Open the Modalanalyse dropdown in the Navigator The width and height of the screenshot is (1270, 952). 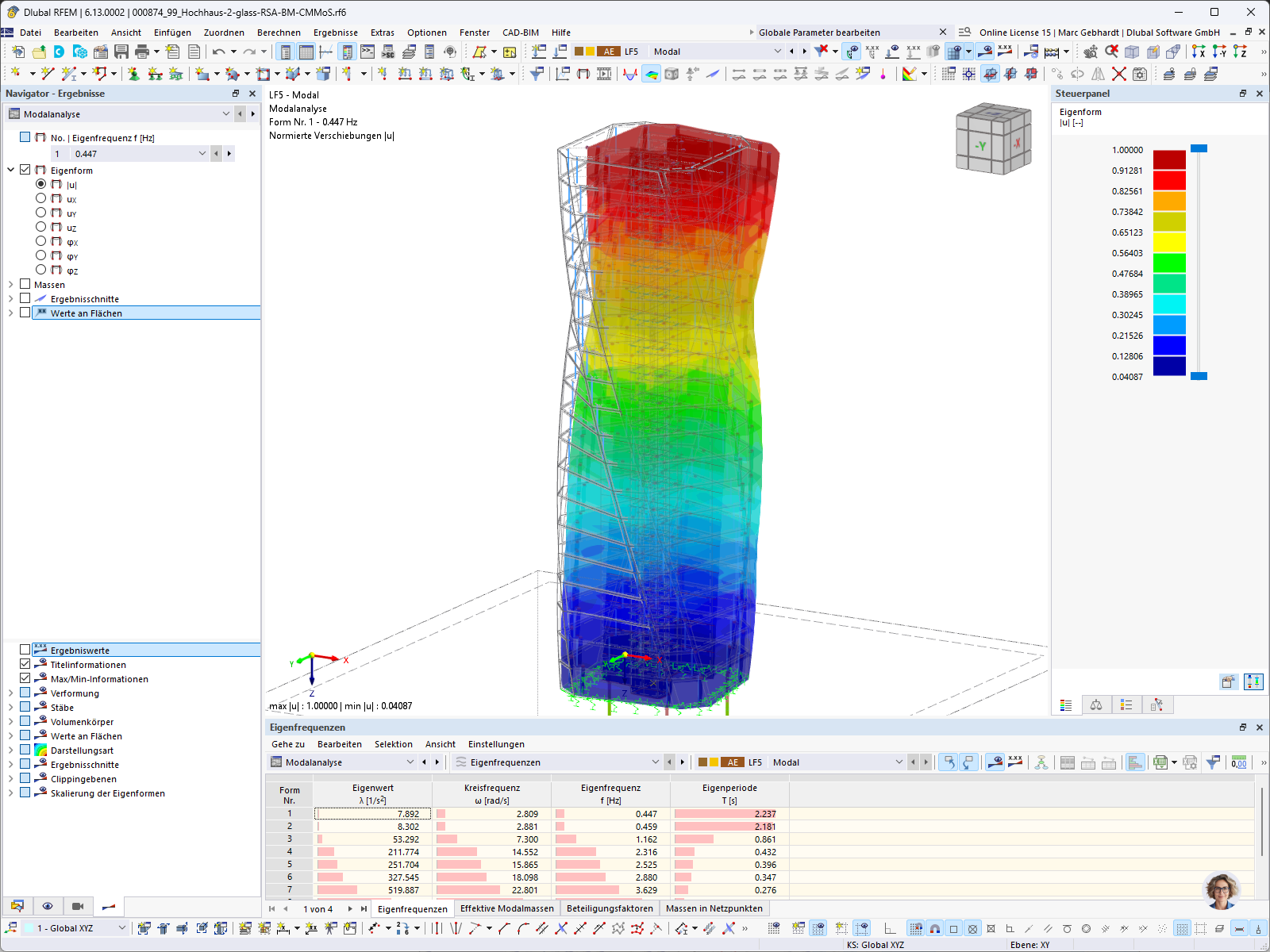click(226, 113)
